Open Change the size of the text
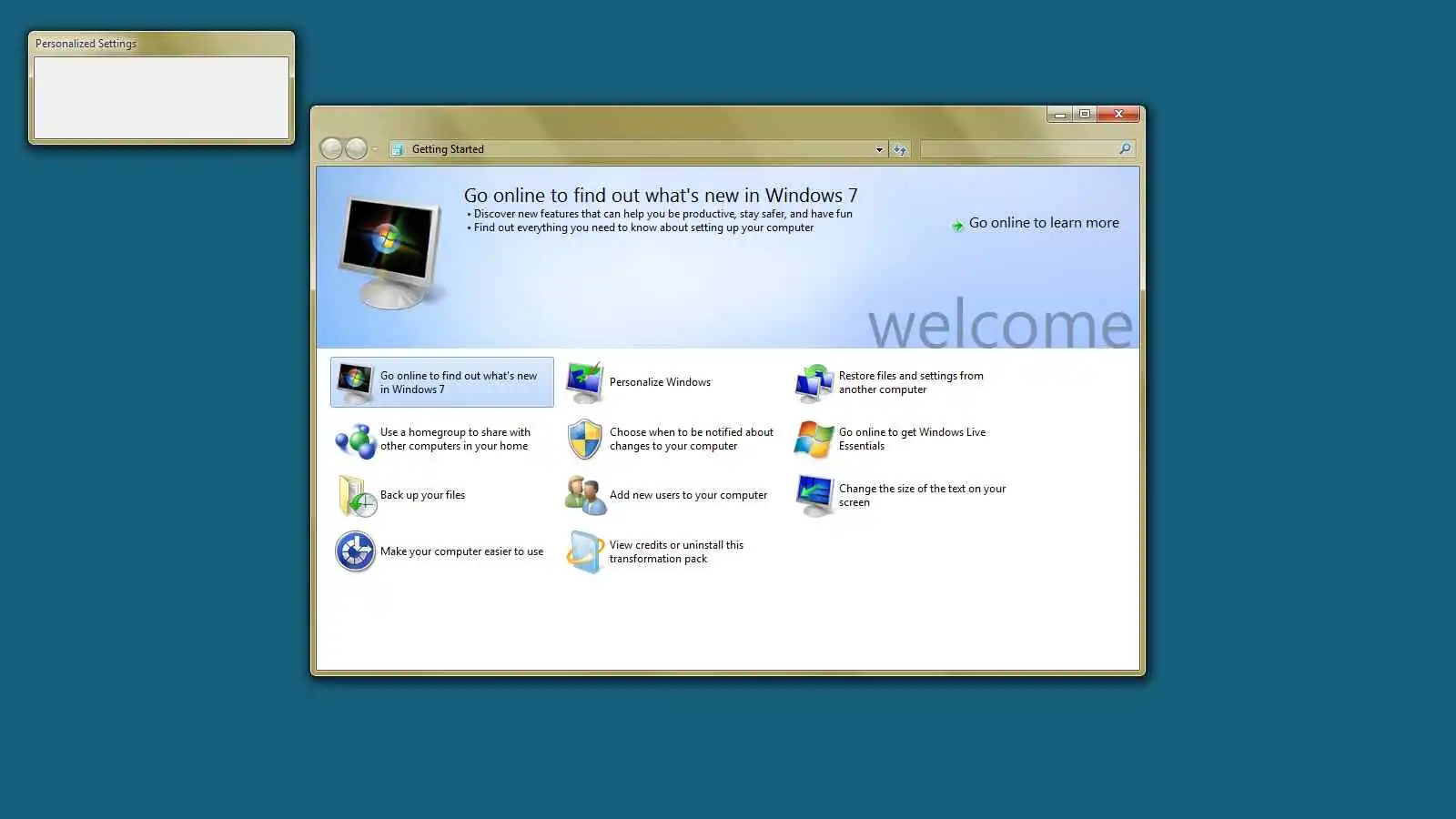1456x819 pixels. coord(902,496)
